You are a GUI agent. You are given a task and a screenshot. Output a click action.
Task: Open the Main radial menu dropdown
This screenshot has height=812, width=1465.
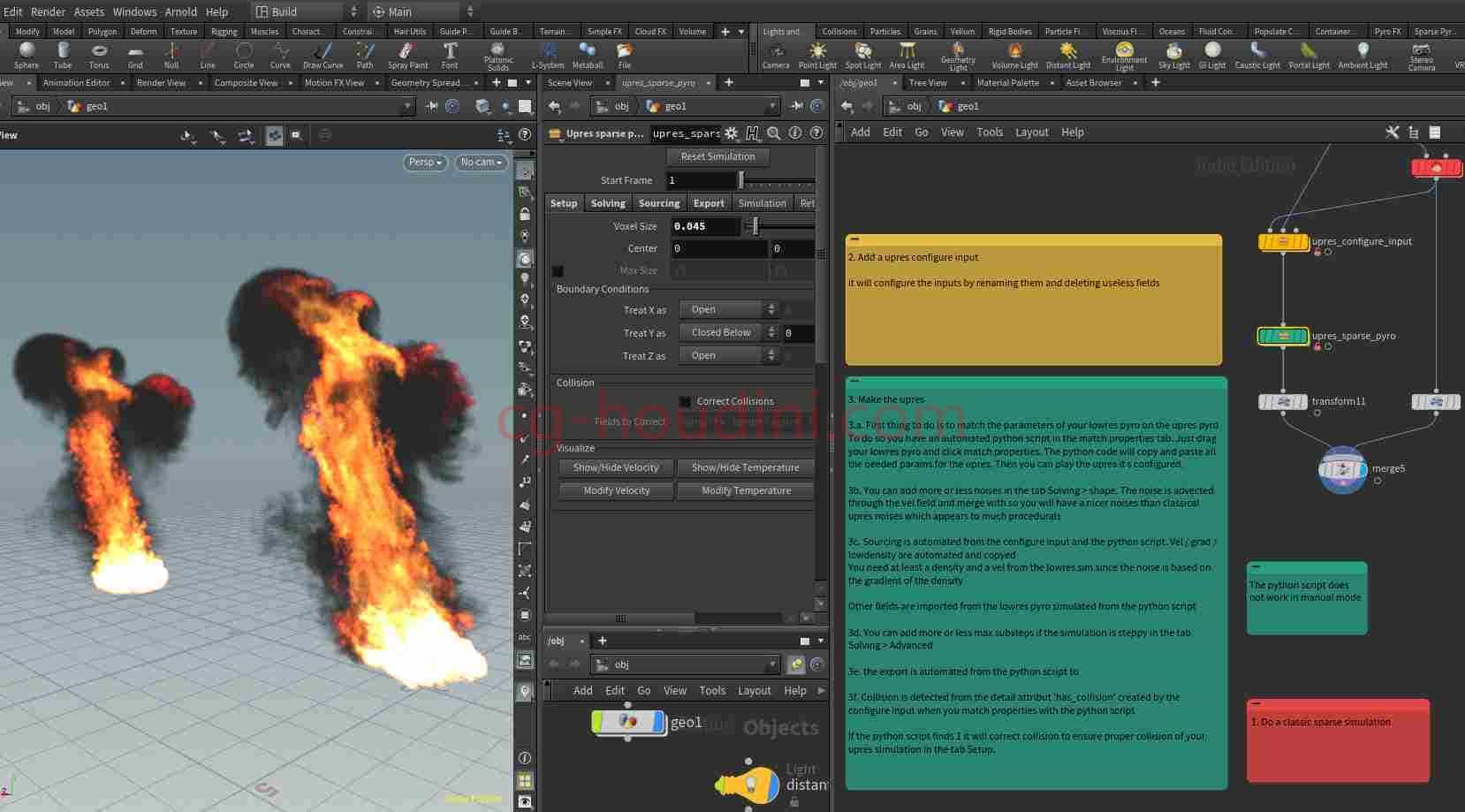tap(422, 11)
